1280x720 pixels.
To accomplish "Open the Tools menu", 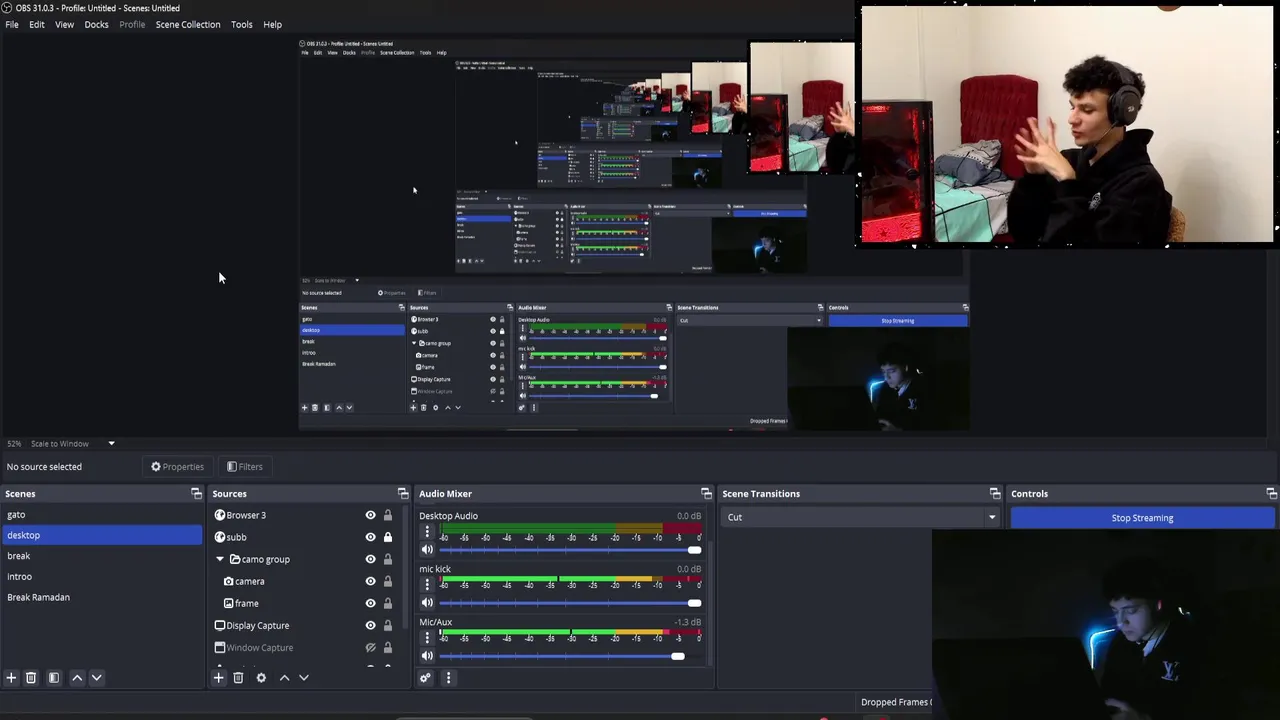I will point(242,24).
